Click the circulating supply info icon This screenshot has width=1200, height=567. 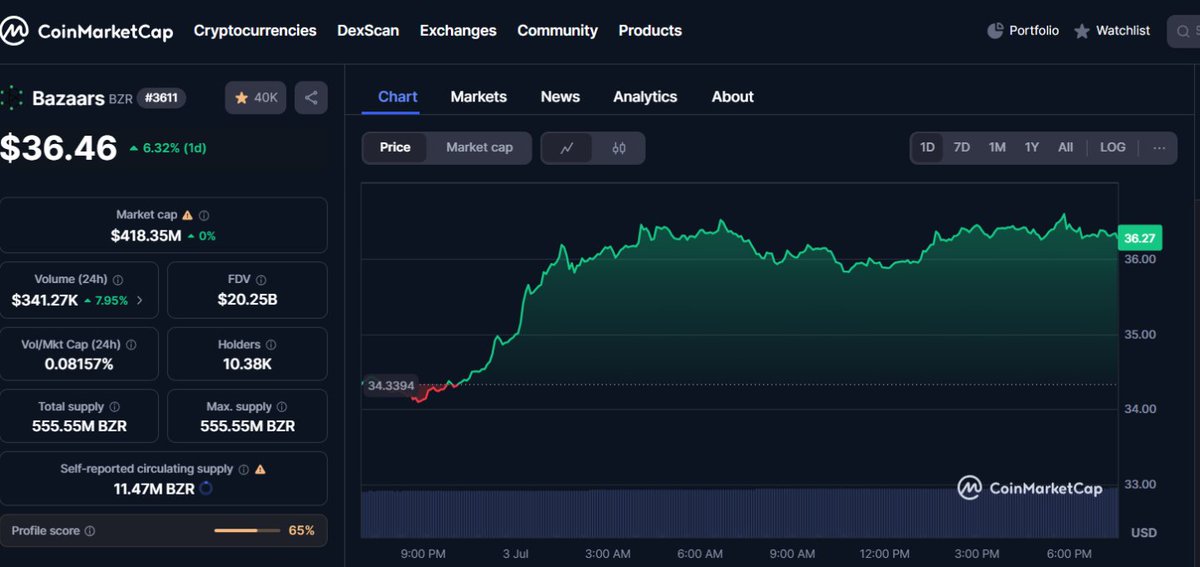pyautogui.click(x=243, y=469)
